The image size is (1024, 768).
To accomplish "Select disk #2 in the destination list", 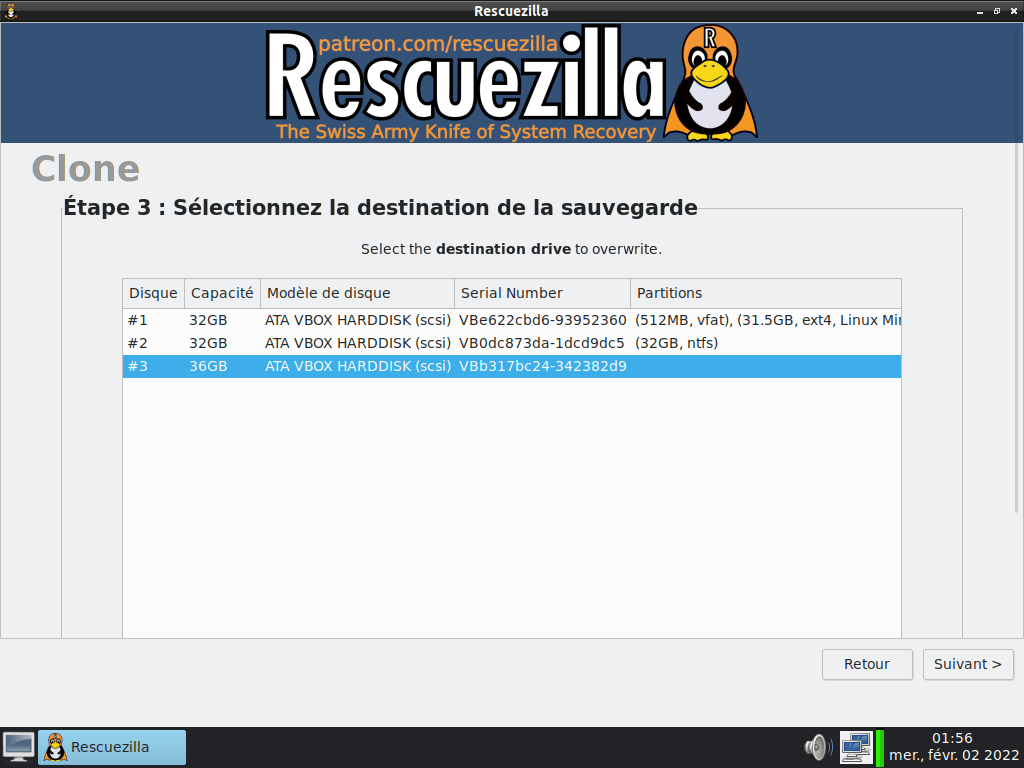I will click(512, 344).
